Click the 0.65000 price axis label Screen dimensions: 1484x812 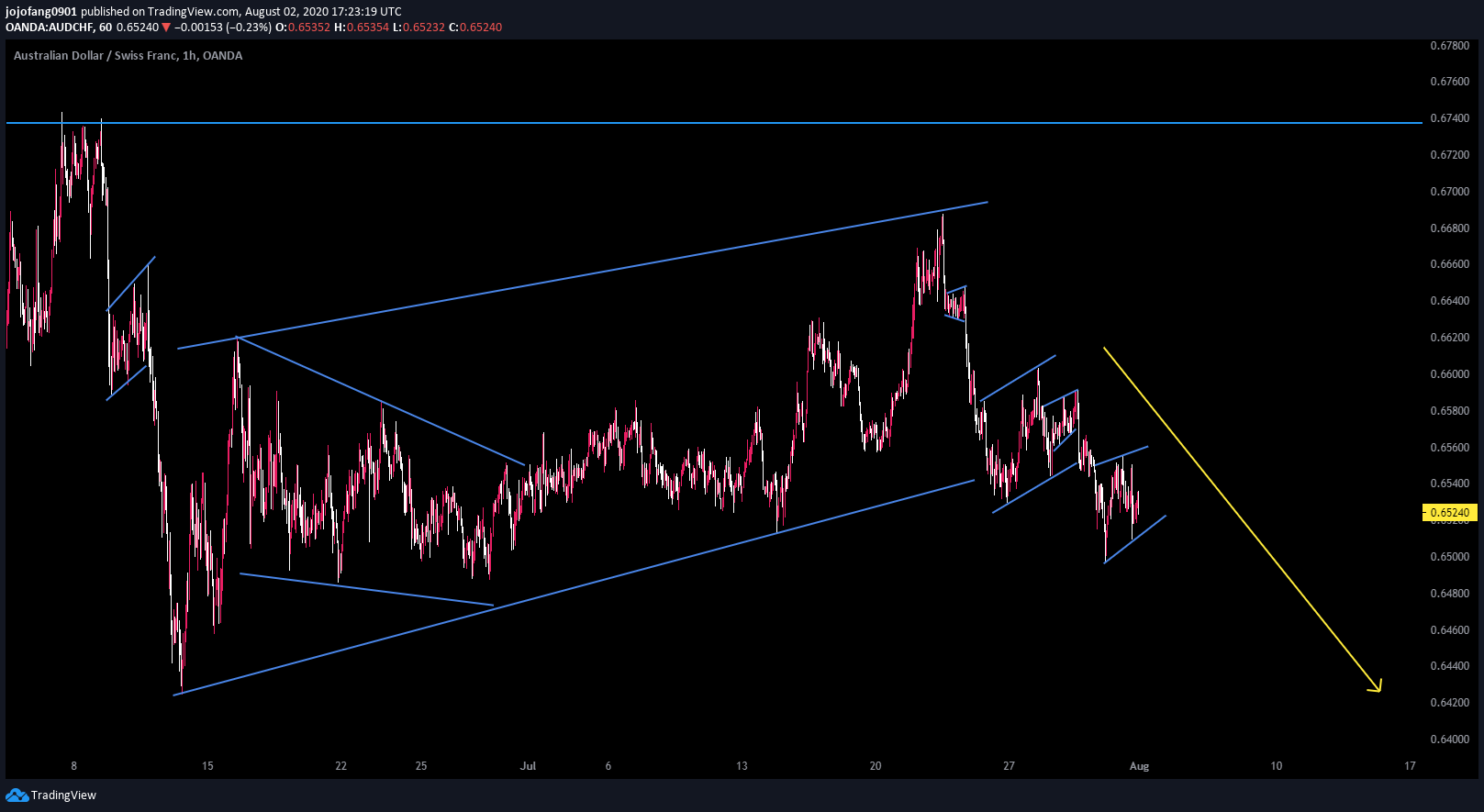pos(1450,557)
